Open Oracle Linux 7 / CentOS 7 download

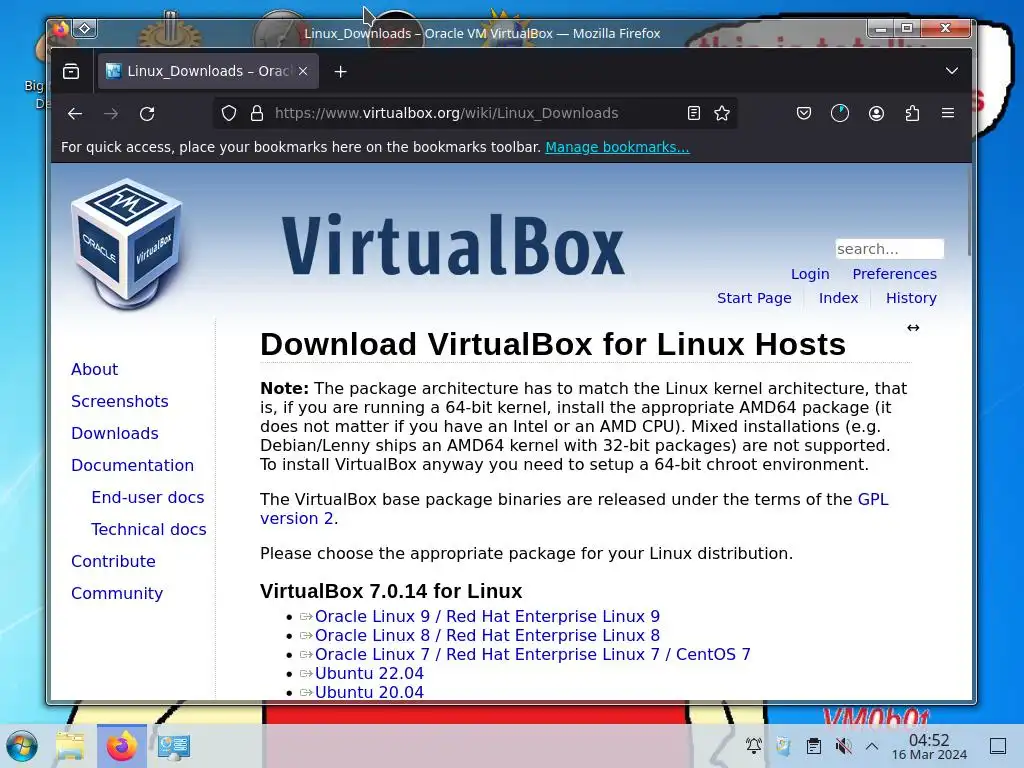pos(533,654)
